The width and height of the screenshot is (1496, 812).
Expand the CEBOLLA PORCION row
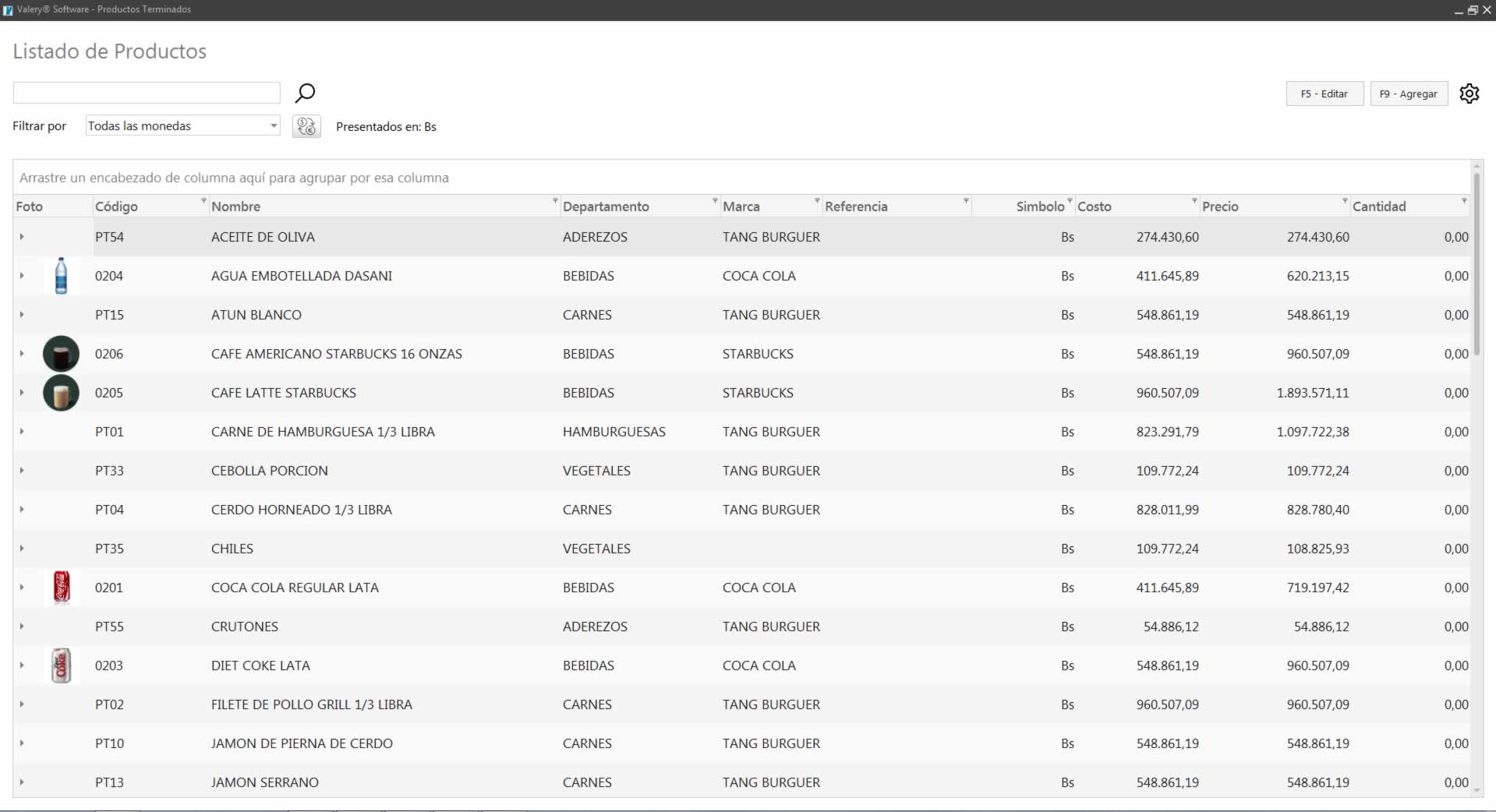[x=22, y=471]
